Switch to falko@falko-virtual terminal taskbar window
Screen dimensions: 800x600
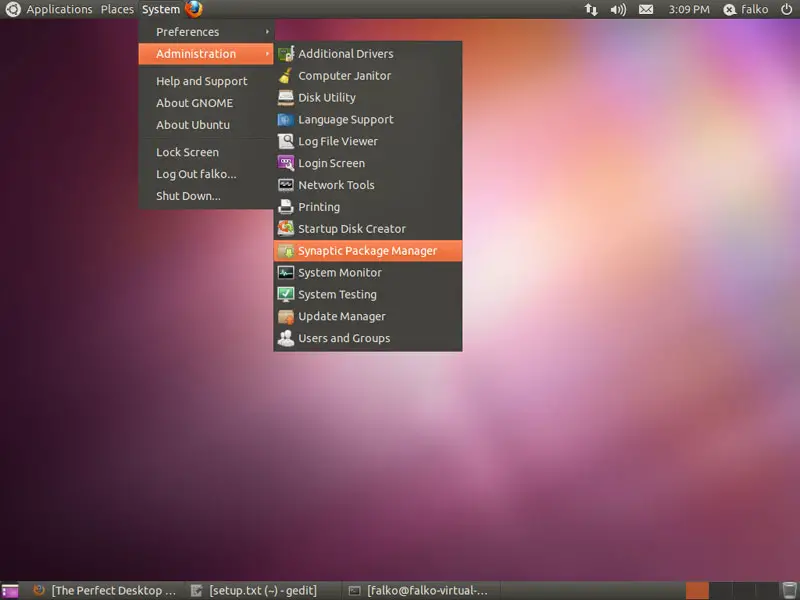[418, 591]
